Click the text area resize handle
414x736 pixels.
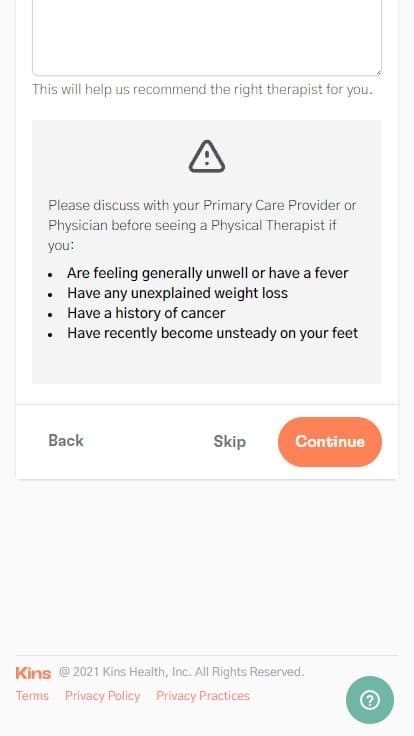pos(378,72)
